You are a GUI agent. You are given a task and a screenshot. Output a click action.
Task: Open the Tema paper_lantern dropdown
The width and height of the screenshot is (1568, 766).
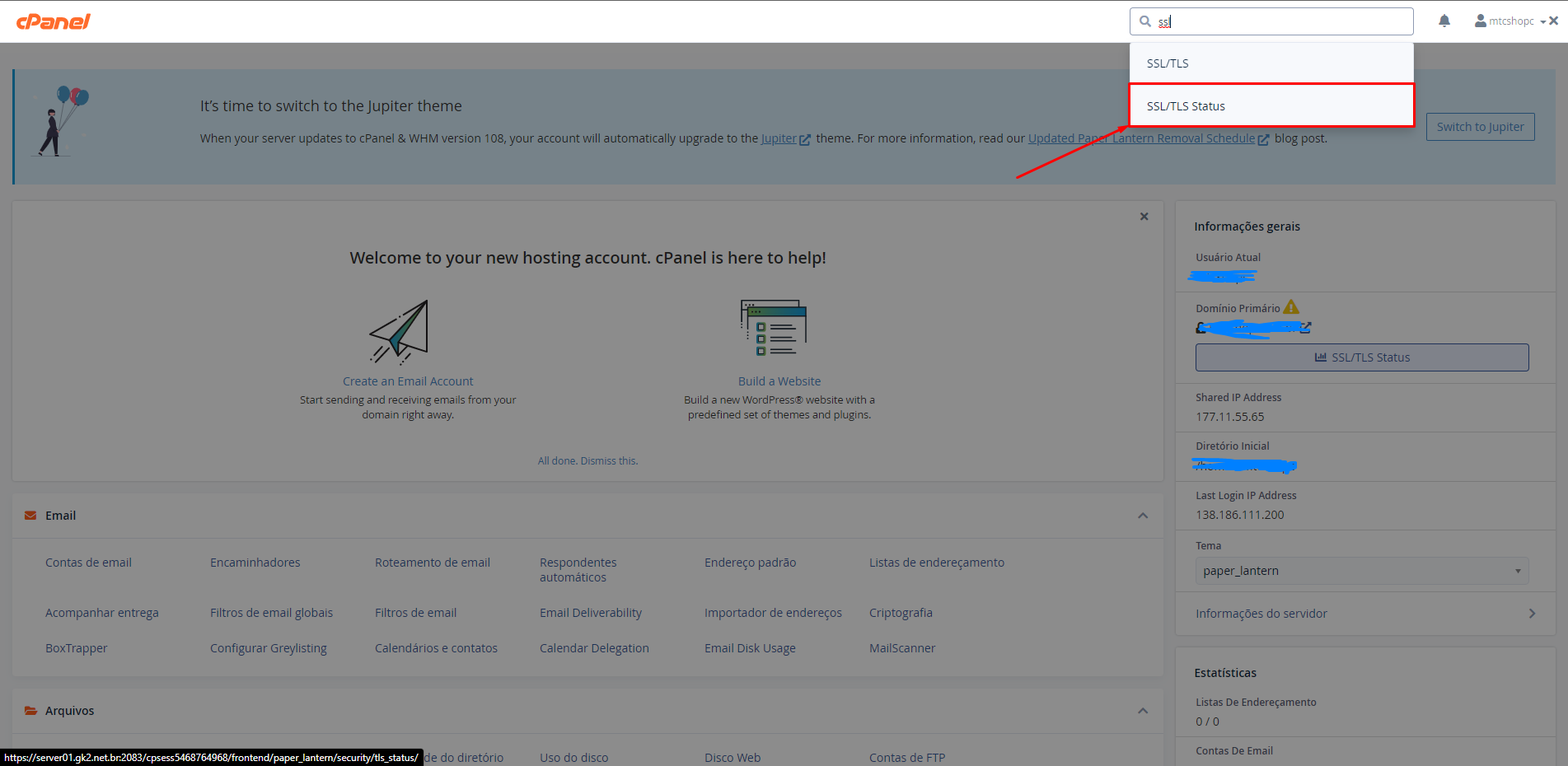(x=1362, y=571)
